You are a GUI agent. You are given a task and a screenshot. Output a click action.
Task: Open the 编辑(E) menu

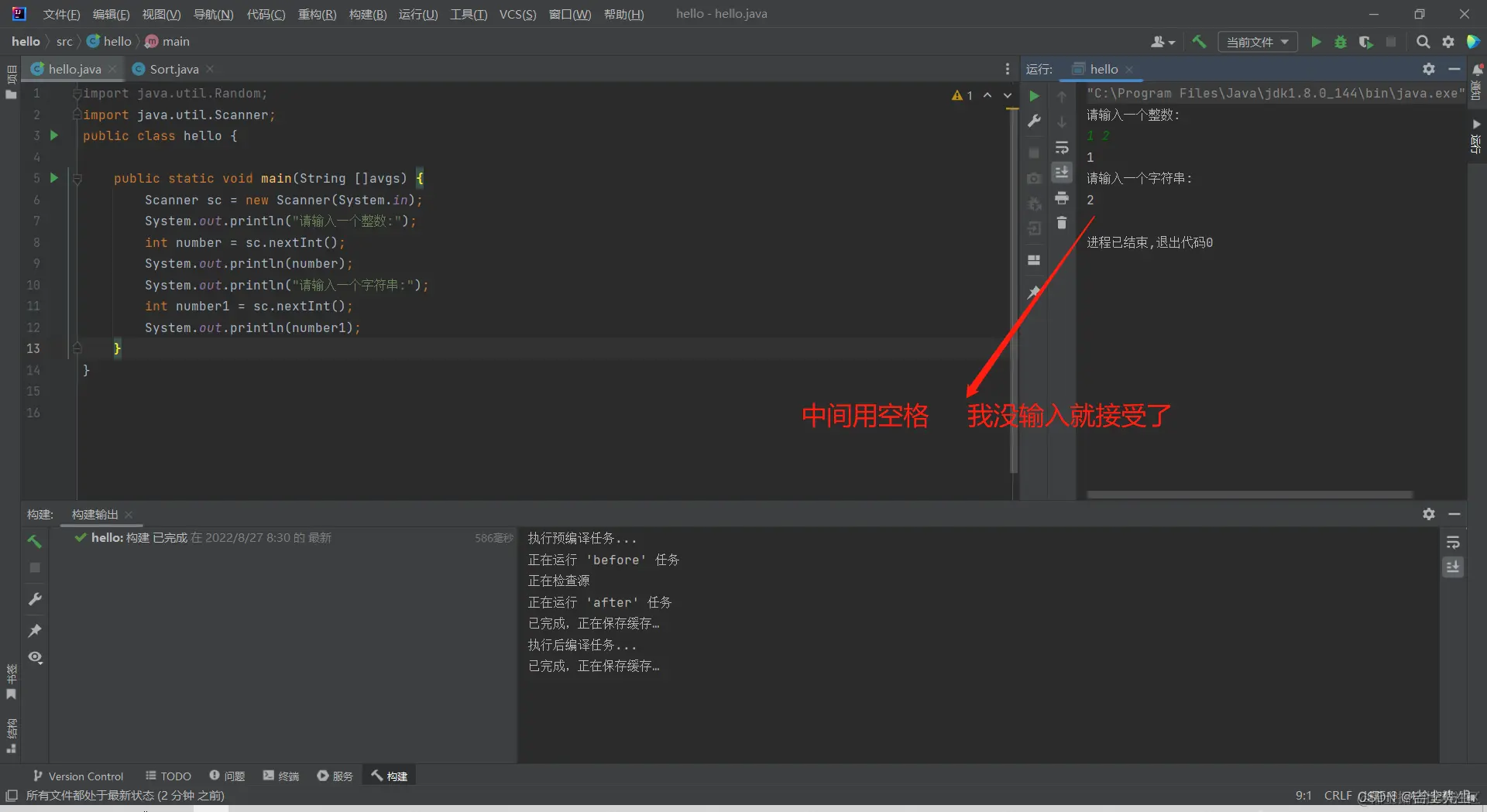coord(111,14)
